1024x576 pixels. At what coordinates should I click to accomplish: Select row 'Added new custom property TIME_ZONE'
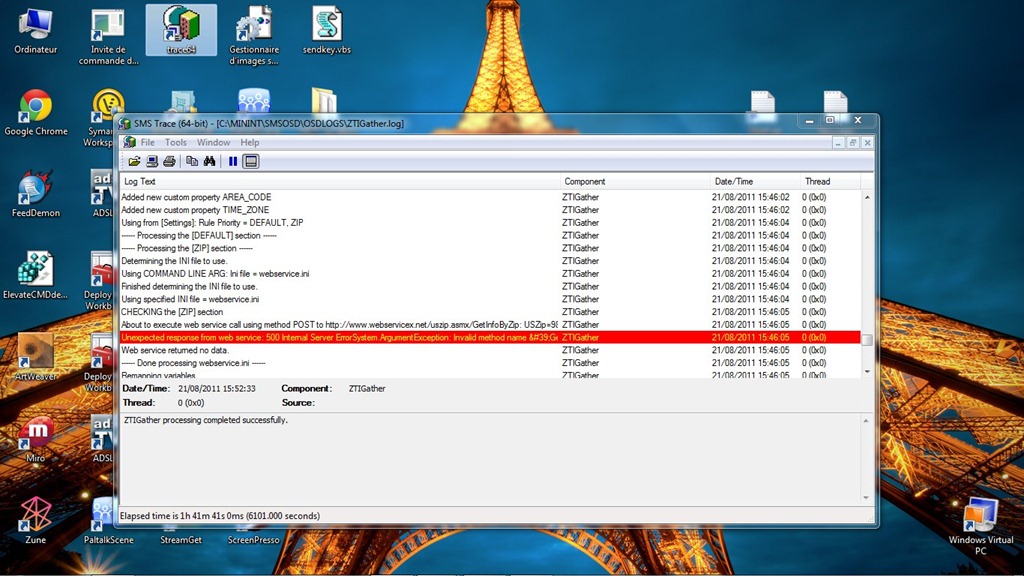coord(490,210)
